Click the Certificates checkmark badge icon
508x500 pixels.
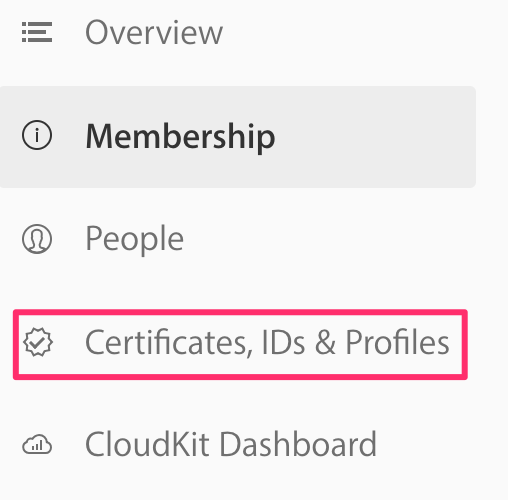38,342
